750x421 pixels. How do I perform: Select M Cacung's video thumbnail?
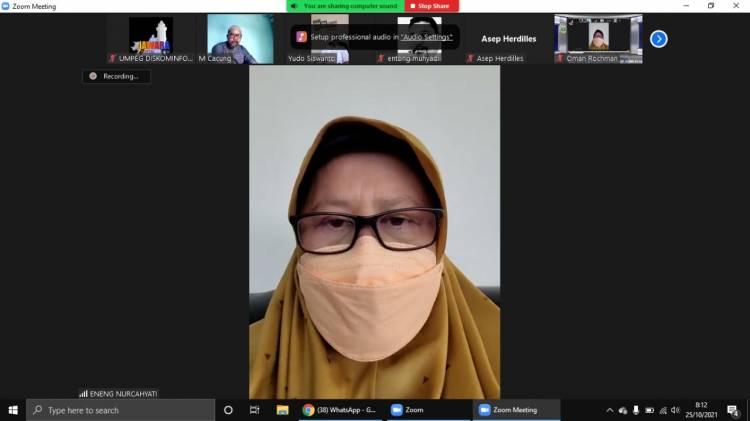241,38
